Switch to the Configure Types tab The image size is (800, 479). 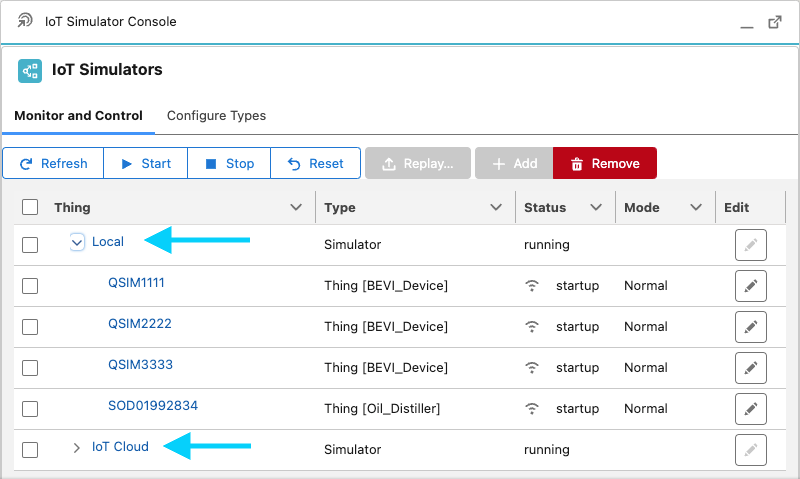point(216,116)
